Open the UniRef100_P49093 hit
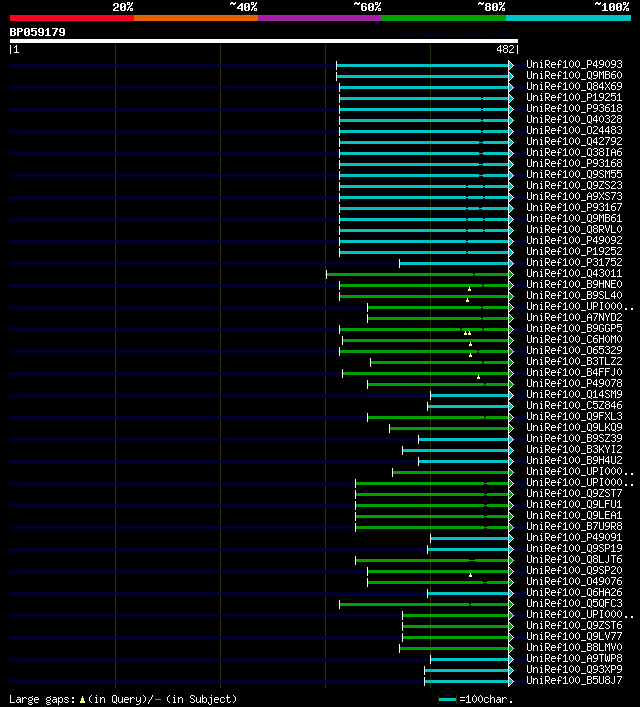640x707 pixels. pos(574,64)
